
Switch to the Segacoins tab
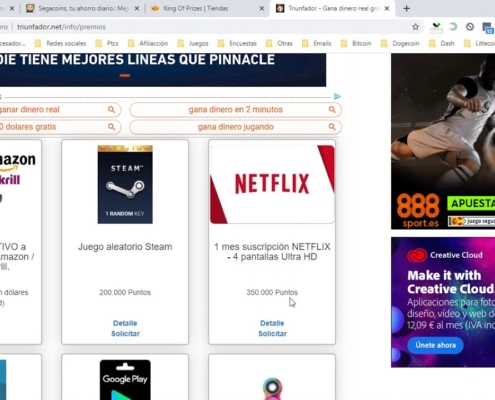tap(83, 9)
